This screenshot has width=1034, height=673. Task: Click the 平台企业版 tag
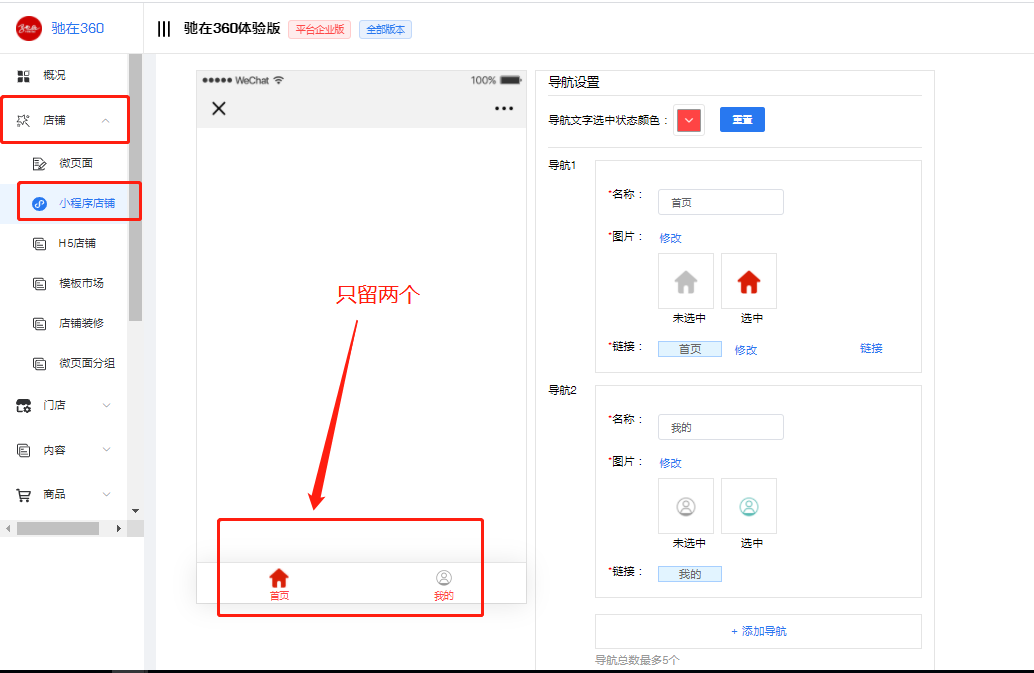(x=320, y=30)
